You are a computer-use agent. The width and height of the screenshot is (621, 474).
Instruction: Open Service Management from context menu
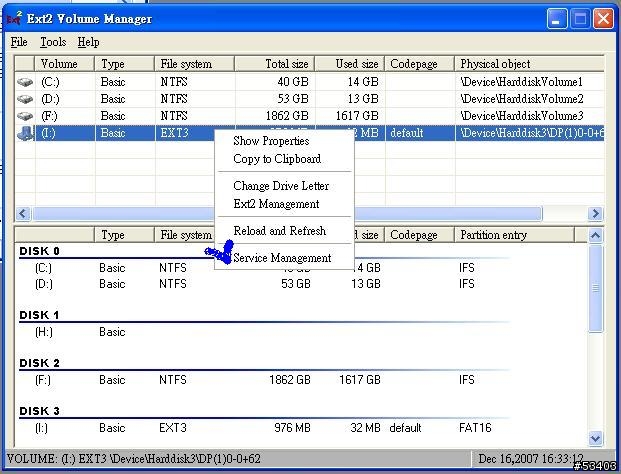[282, 258]
